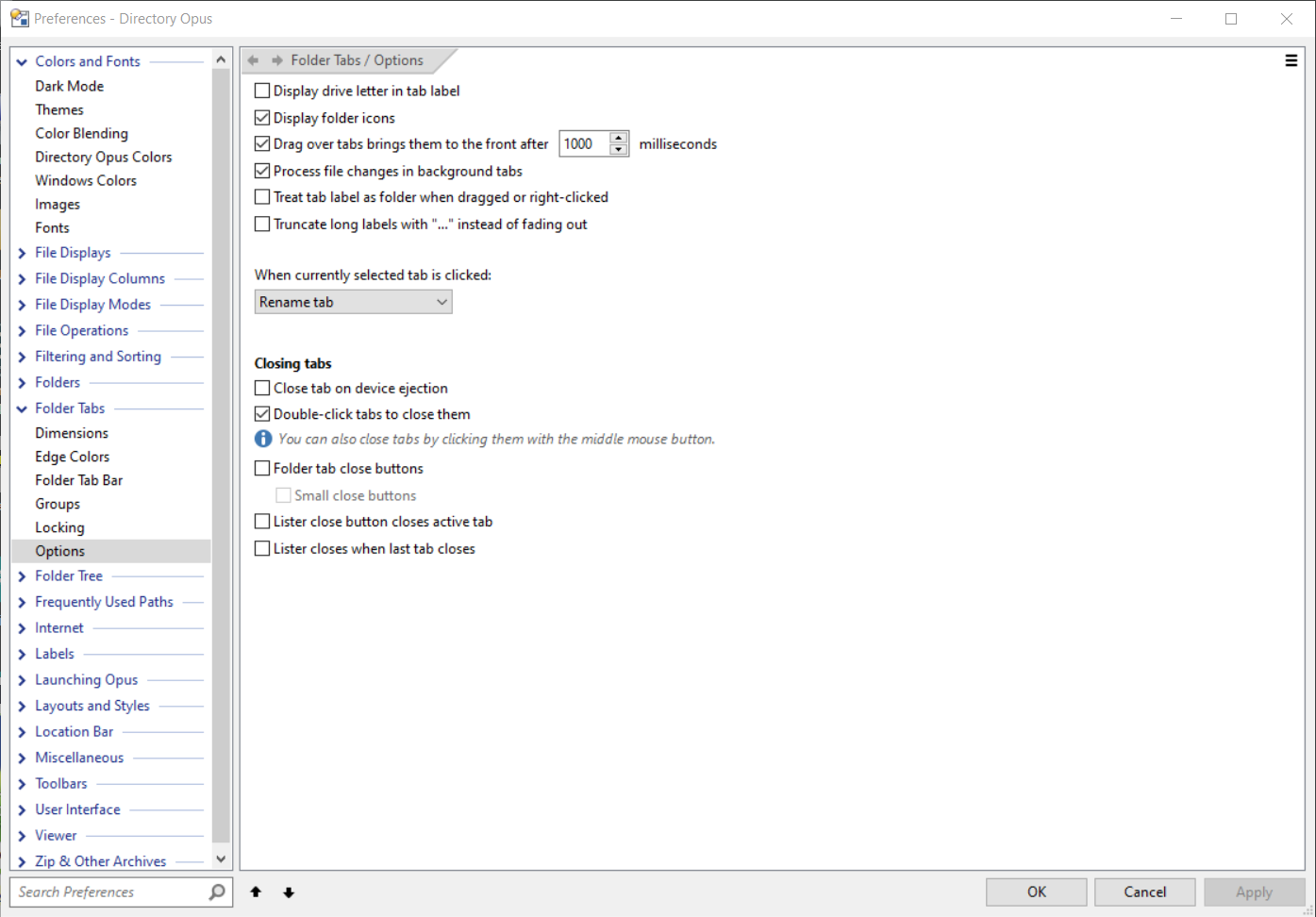Open the Locking page
1316x917 pixels.
(59, 527)
